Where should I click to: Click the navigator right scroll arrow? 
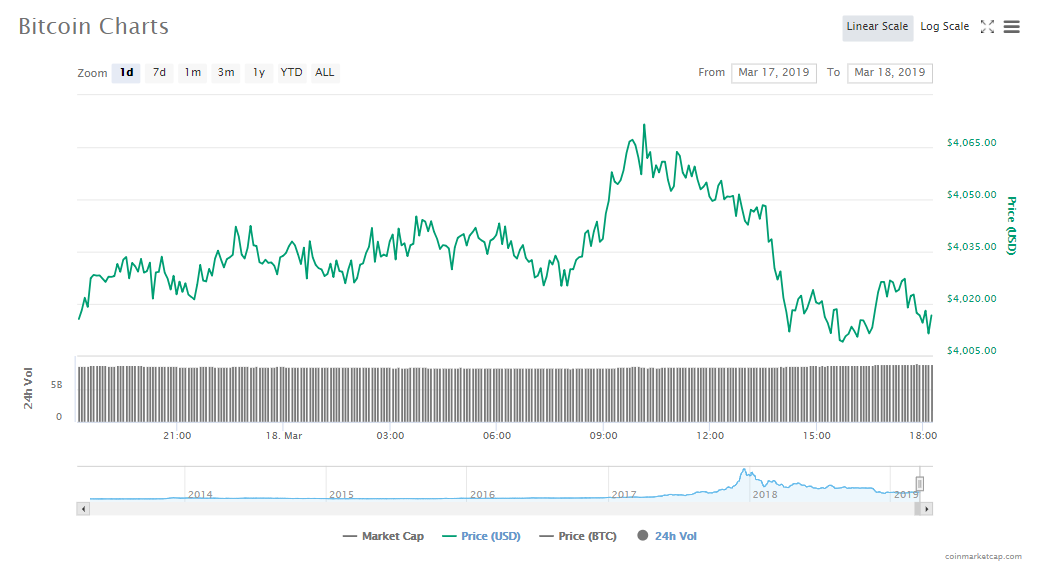927,508
